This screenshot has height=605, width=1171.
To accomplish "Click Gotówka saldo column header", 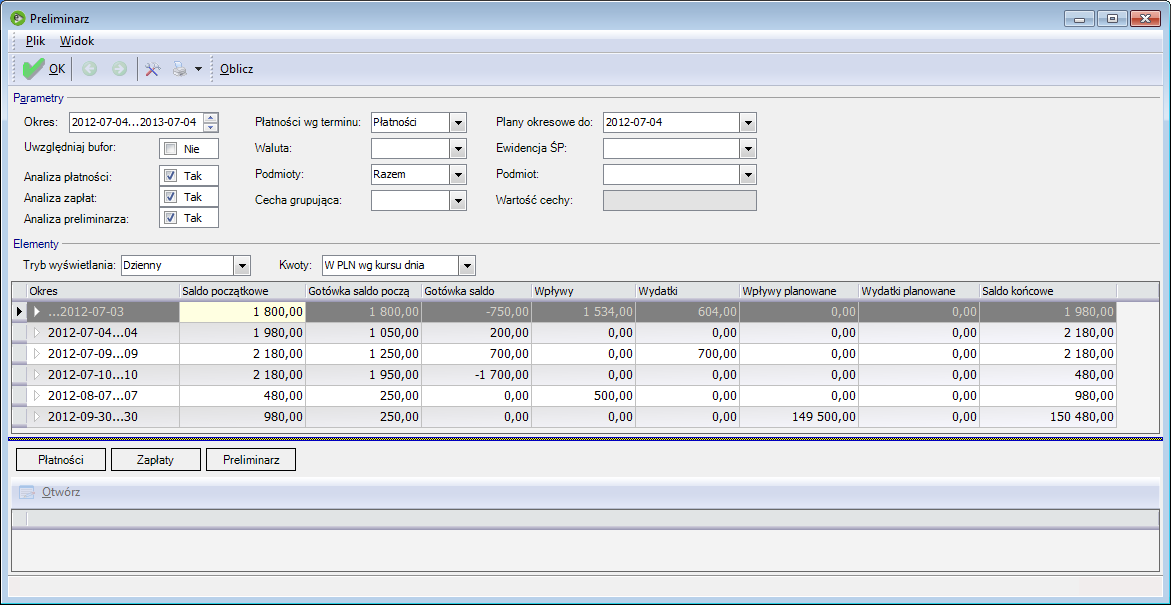I will [476, 291].
